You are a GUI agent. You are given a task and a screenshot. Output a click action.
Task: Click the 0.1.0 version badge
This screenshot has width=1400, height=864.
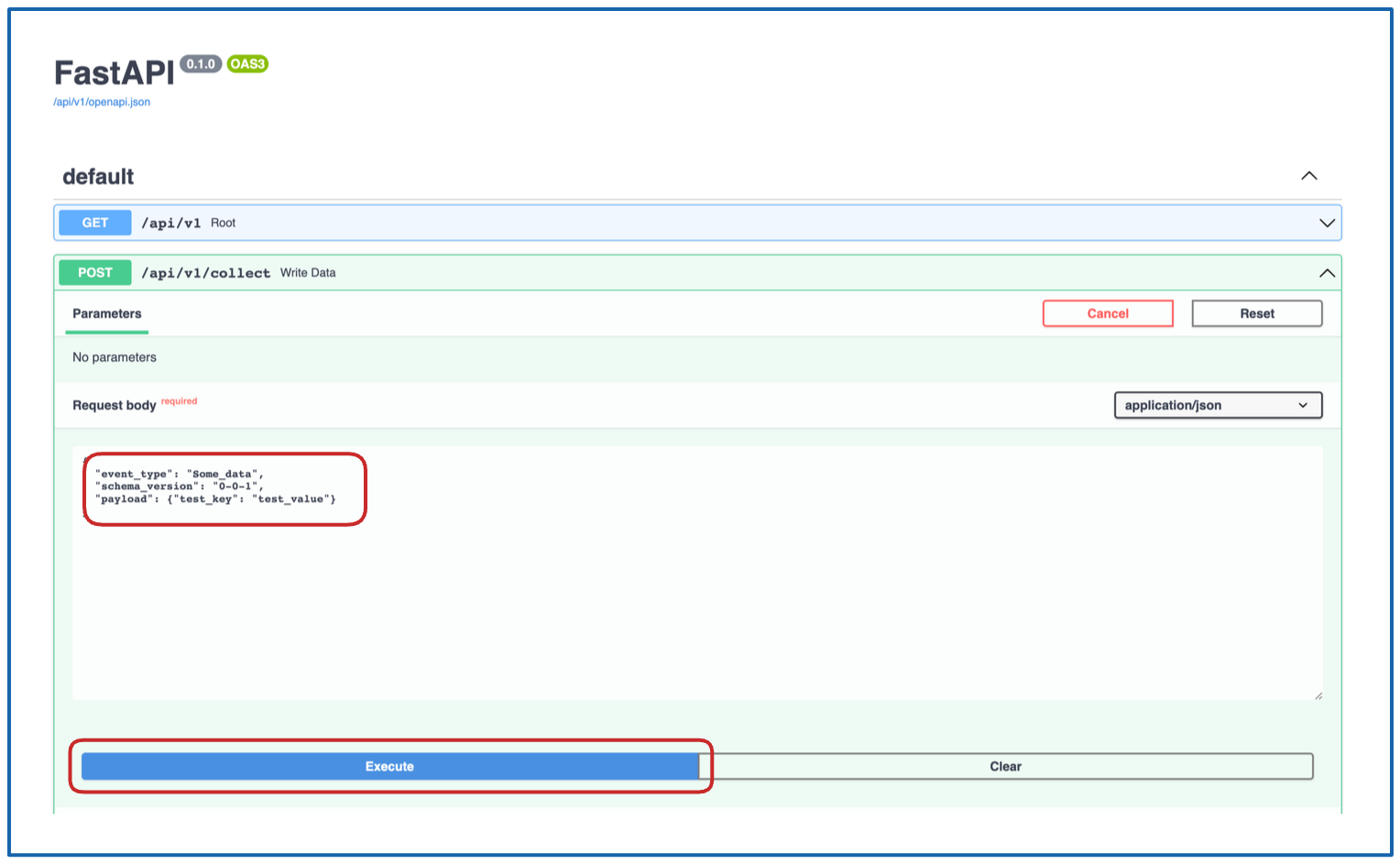coord(202,64)
